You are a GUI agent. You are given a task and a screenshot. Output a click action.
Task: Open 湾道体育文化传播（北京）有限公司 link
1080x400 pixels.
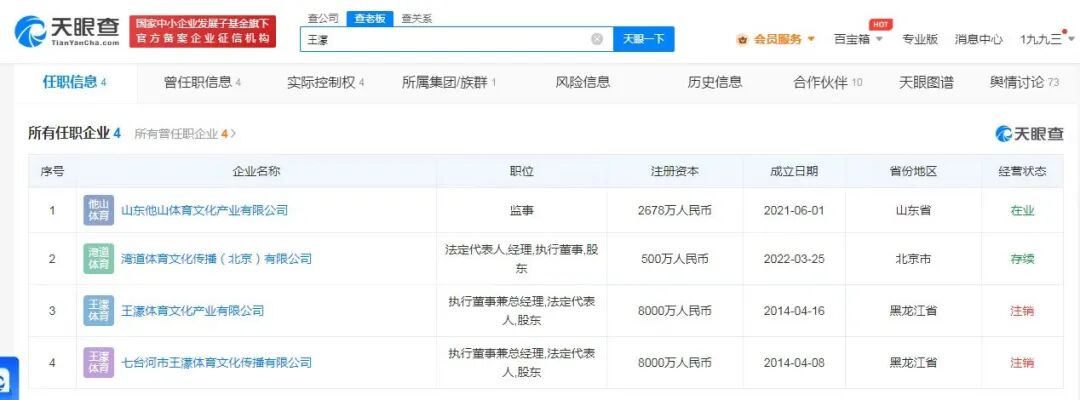click(216, 259)
